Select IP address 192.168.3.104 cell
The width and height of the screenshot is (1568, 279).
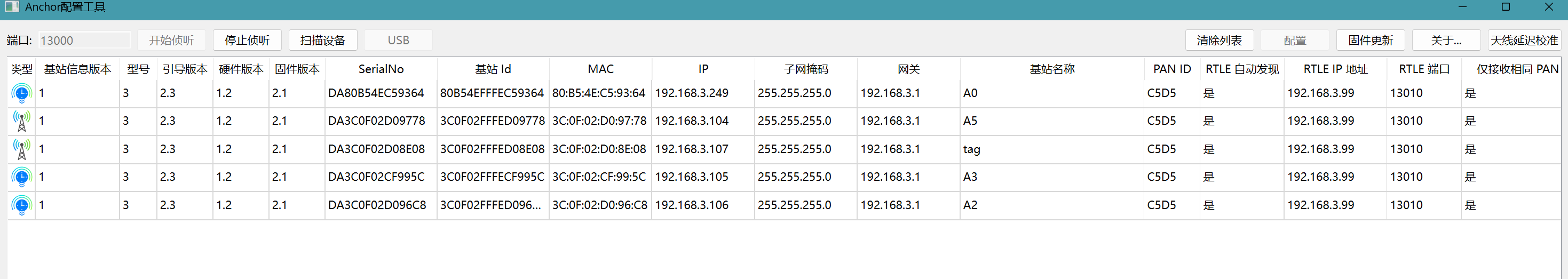coord(692,121)
